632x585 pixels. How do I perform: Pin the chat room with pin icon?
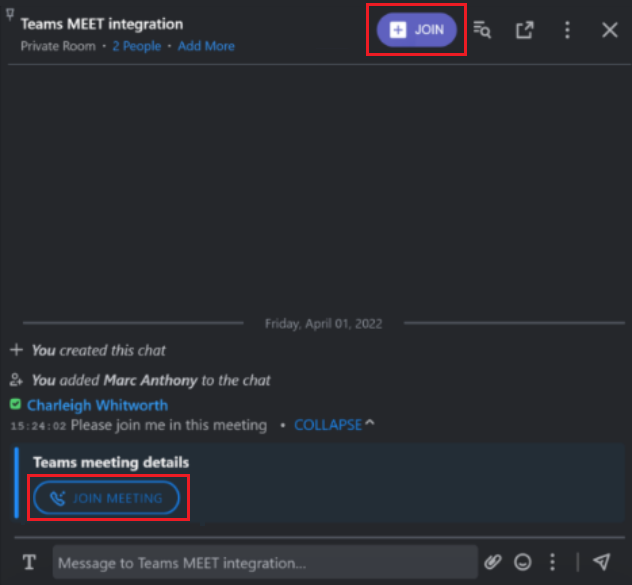tap(10, 15)
